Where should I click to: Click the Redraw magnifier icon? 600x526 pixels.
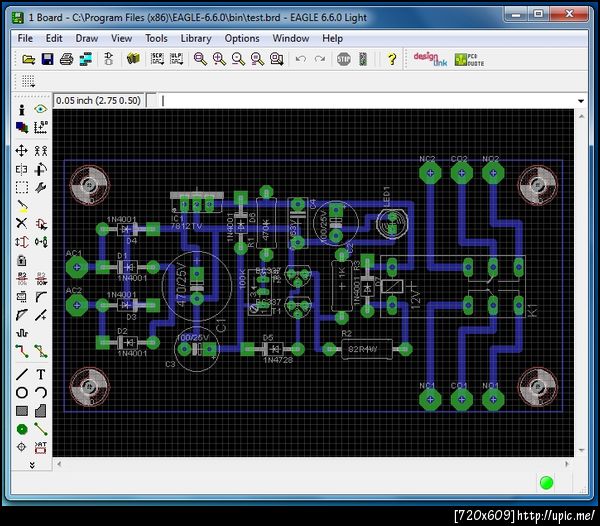pyautogui.click(x=258, y=59)
